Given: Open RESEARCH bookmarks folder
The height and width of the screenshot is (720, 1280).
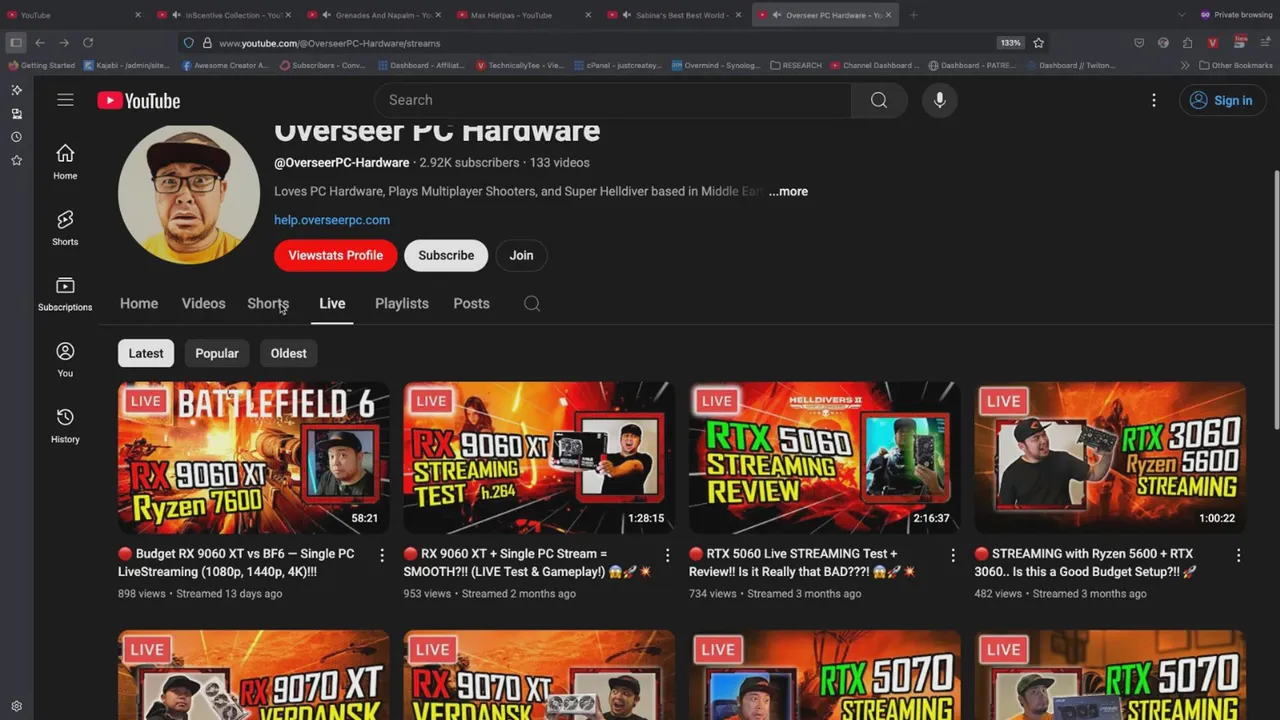Looking at the screenshot, I should tap(796, 65).
